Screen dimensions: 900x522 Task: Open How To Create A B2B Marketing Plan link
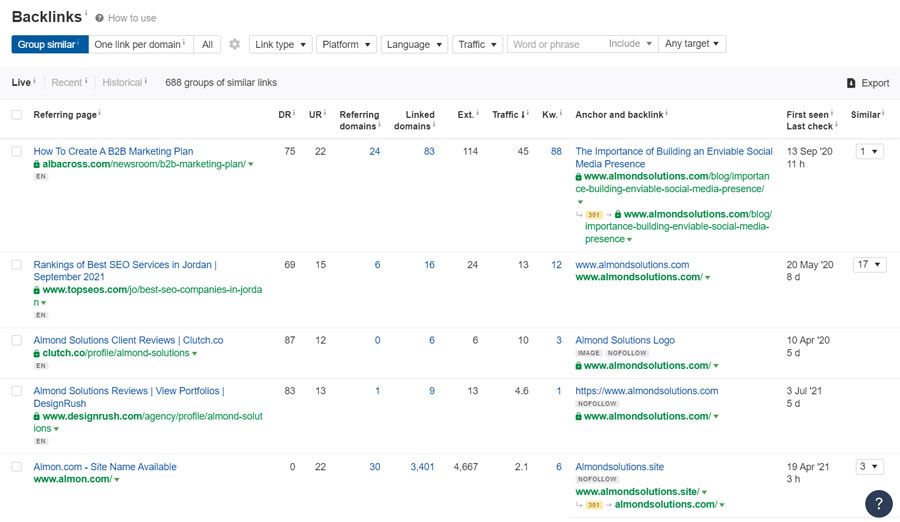point(113,152)
